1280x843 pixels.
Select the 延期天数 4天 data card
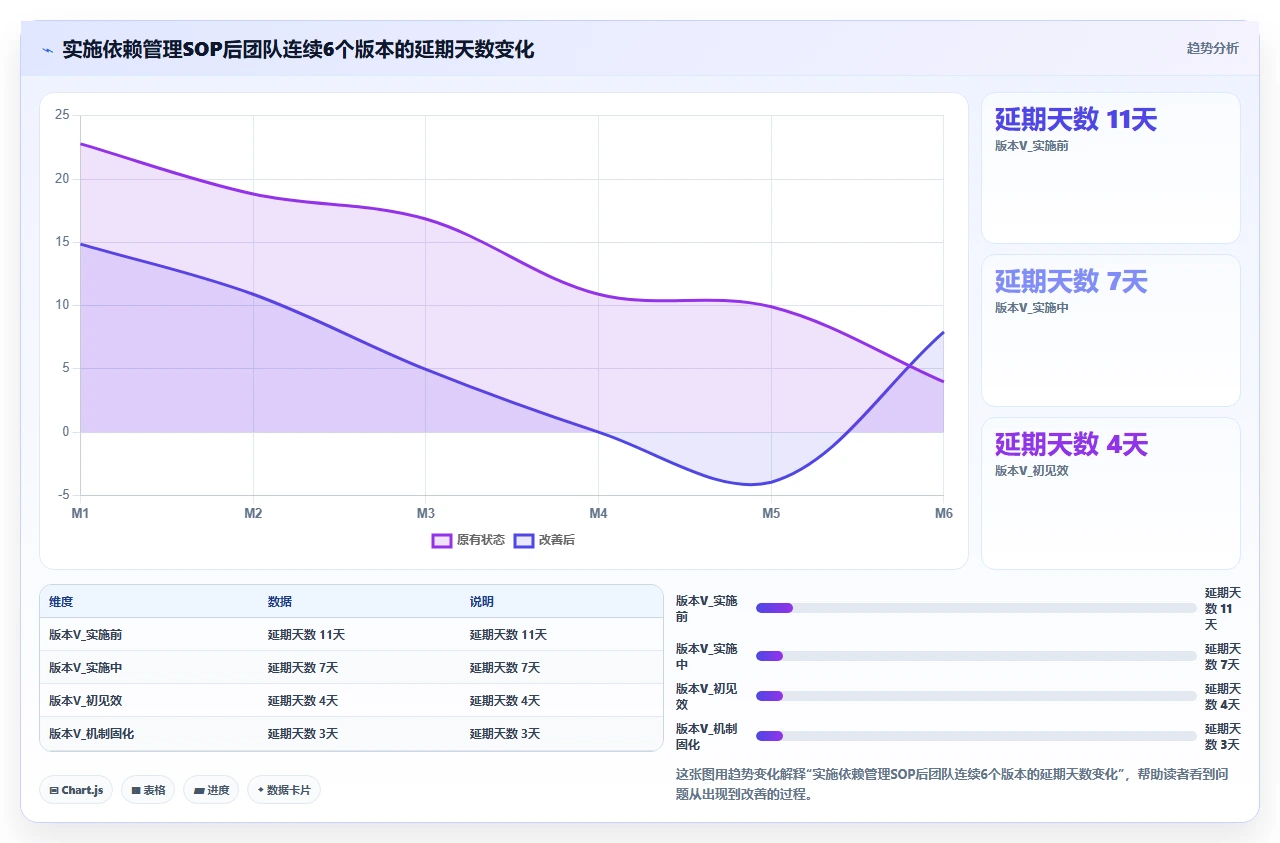click(1110, 493)
